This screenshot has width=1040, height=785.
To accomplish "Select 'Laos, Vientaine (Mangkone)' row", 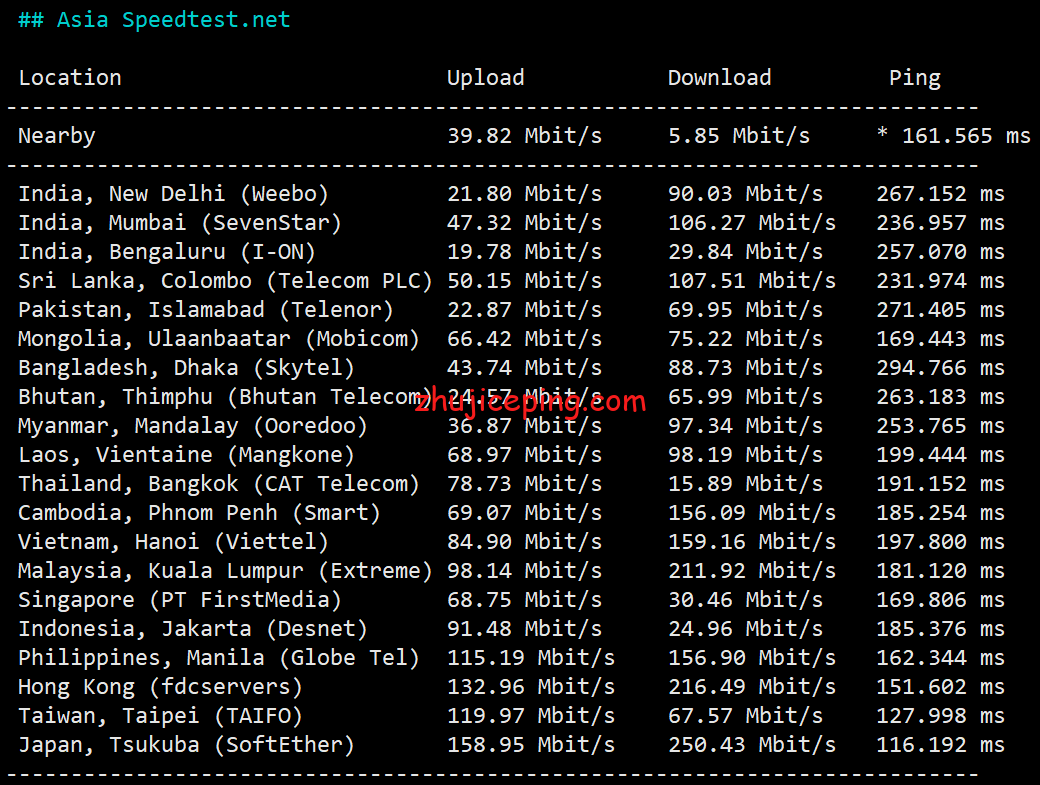I will pos(511,455).
